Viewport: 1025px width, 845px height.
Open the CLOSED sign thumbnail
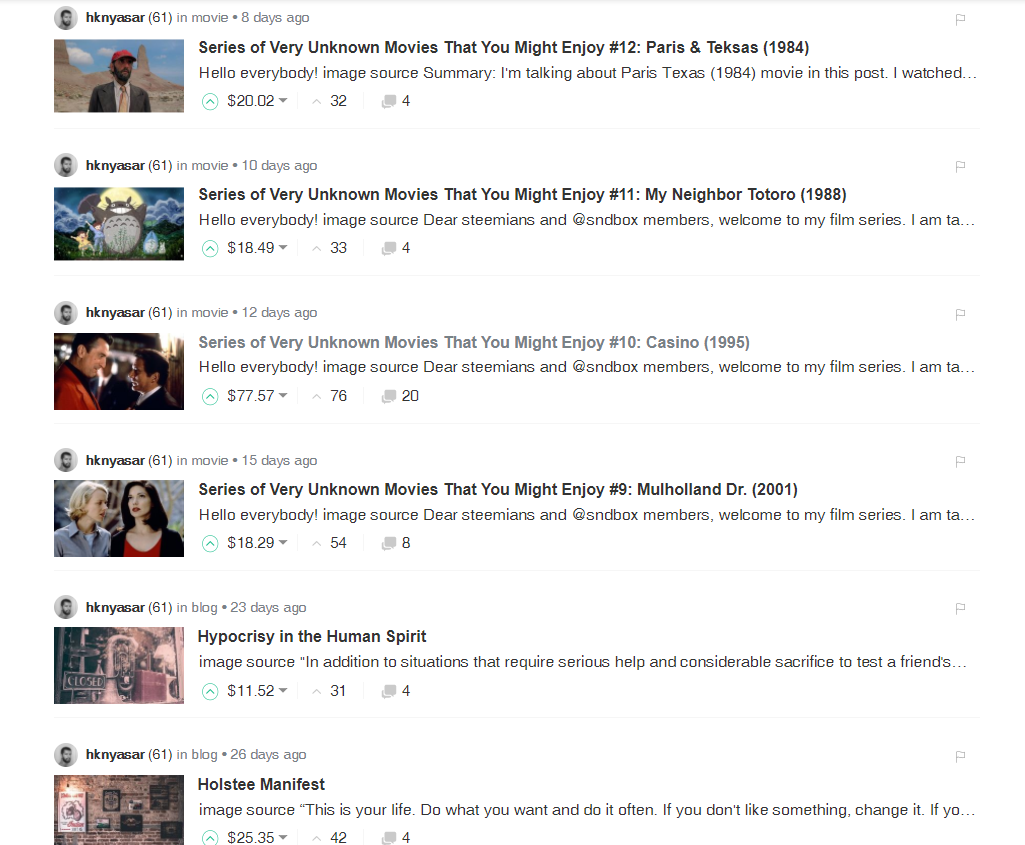(119, 665)
